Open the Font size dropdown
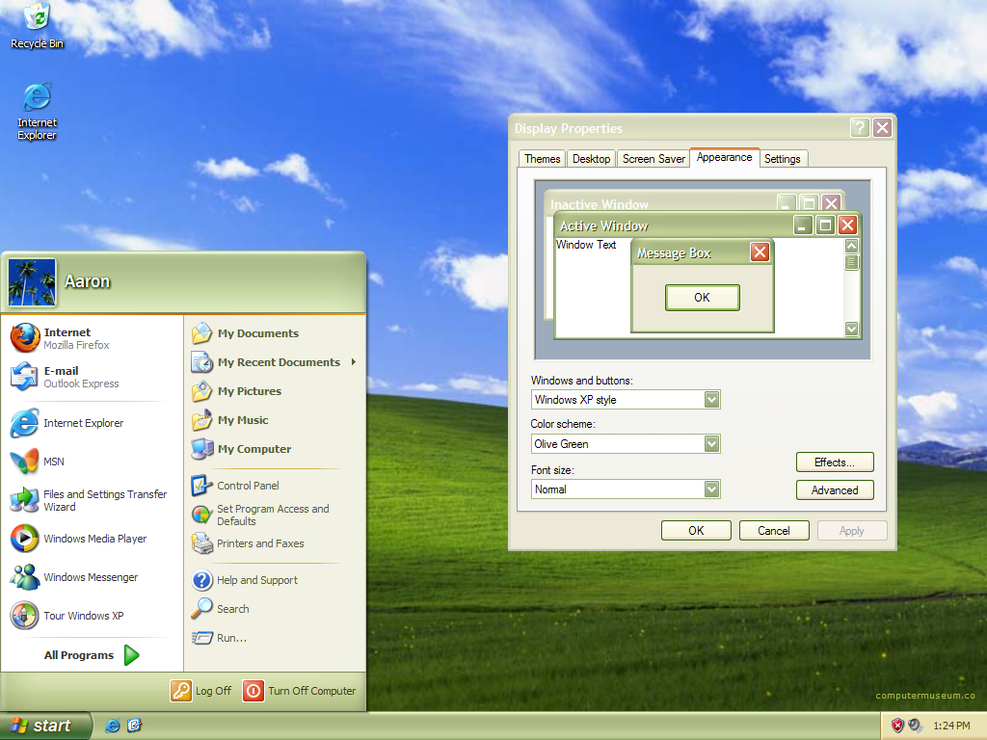The width and height of the screenshot is (987, 740). (x=711, y=489)
